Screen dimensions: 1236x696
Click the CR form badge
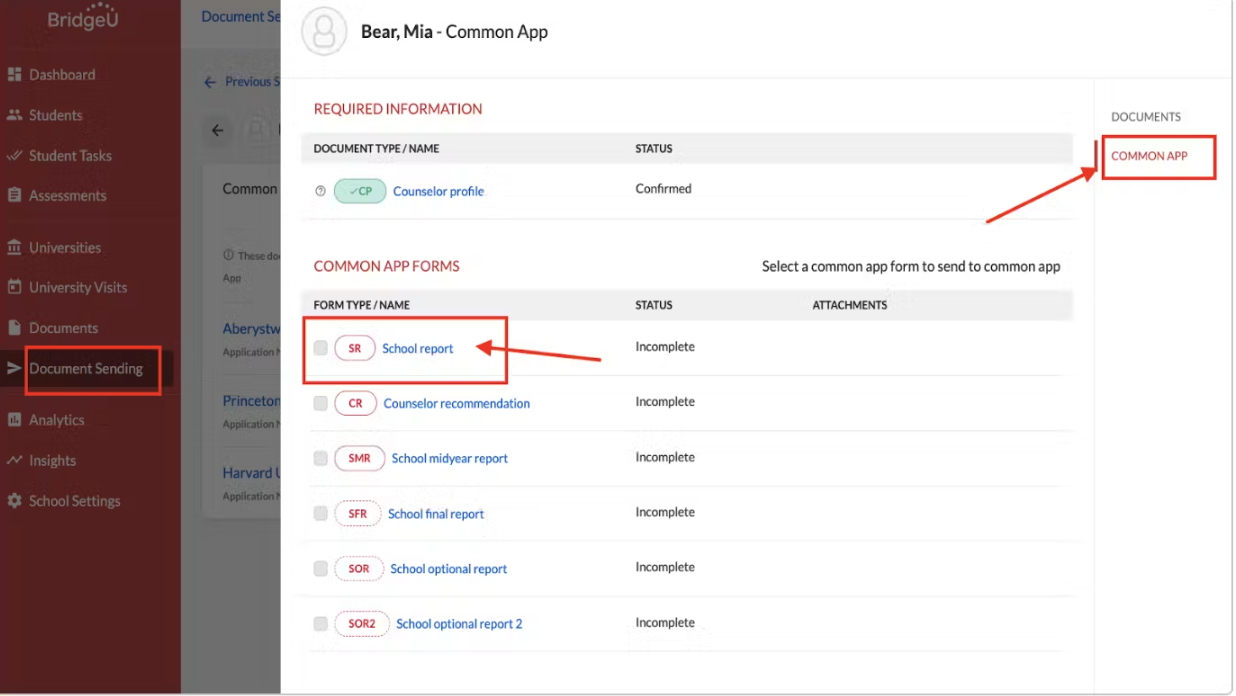tap(356, 404)
